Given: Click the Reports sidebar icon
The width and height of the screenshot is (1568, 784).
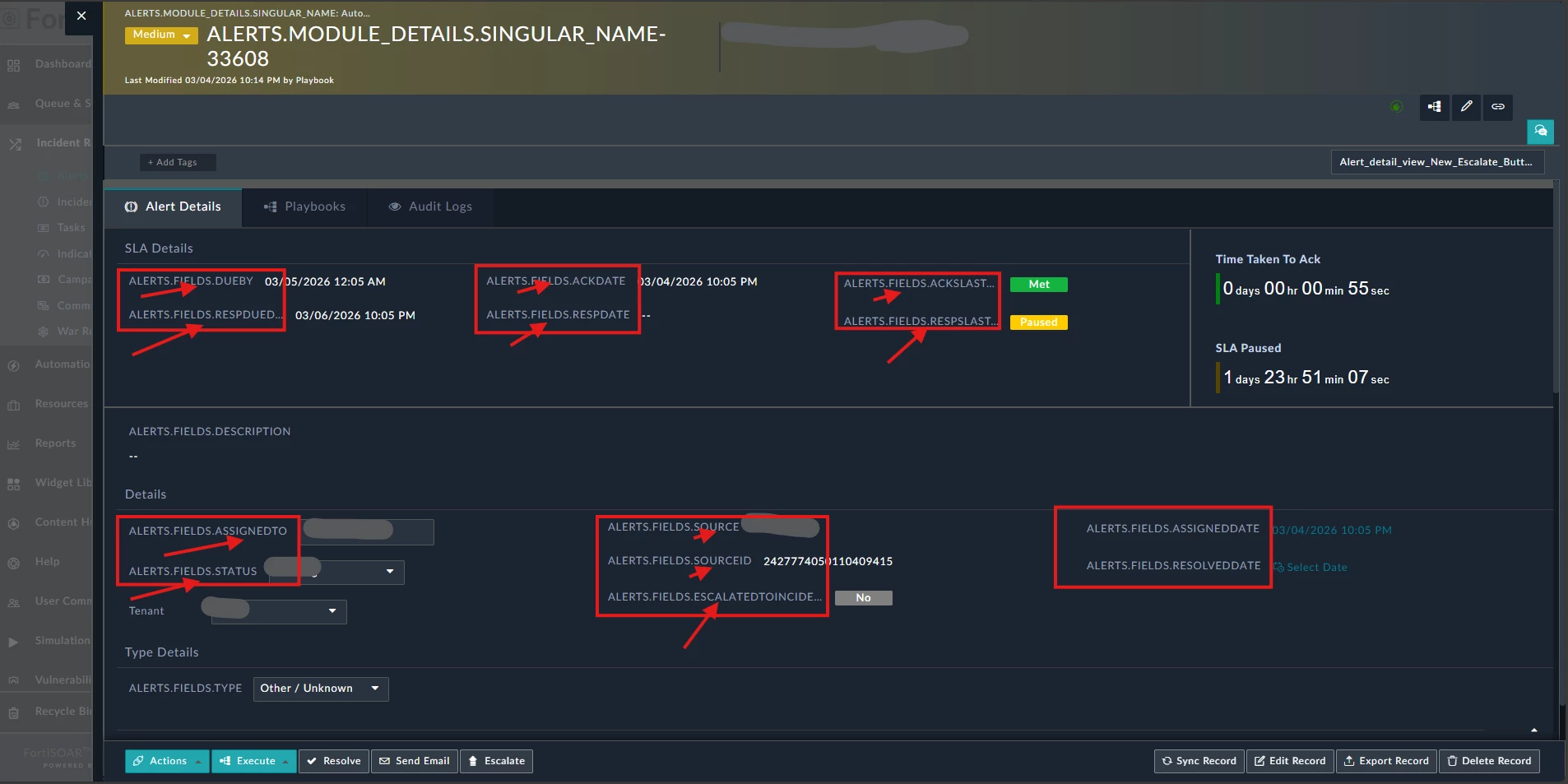Looking at the screenshot, I should 13,444.
